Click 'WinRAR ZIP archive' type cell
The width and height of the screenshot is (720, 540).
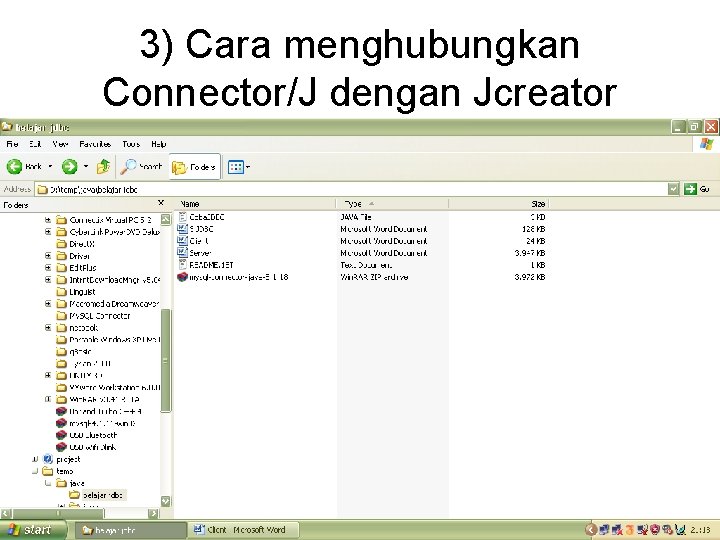(x=374, y=277)
